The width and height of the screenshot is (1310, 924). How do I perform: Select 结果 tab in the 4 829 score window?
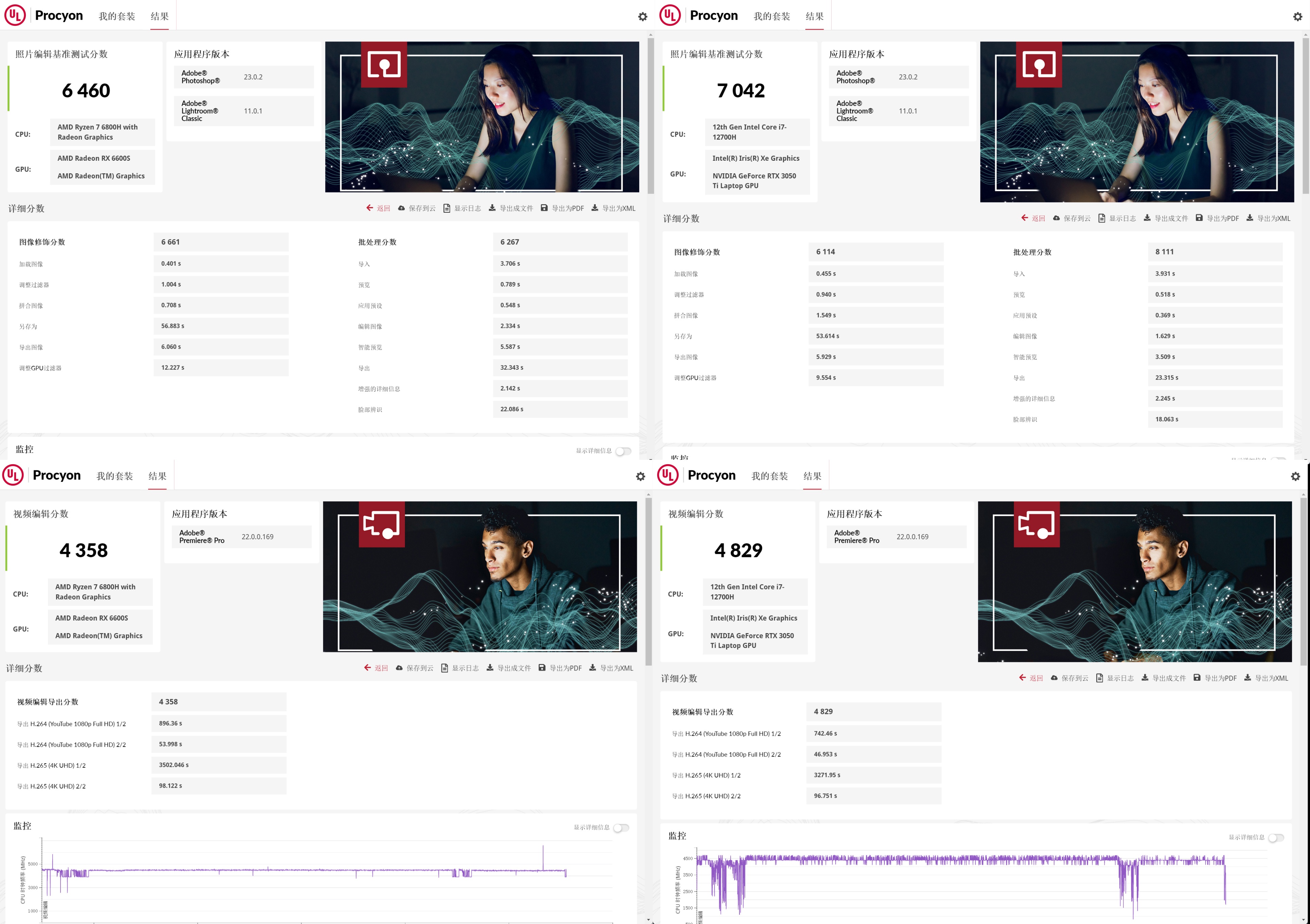812,476
